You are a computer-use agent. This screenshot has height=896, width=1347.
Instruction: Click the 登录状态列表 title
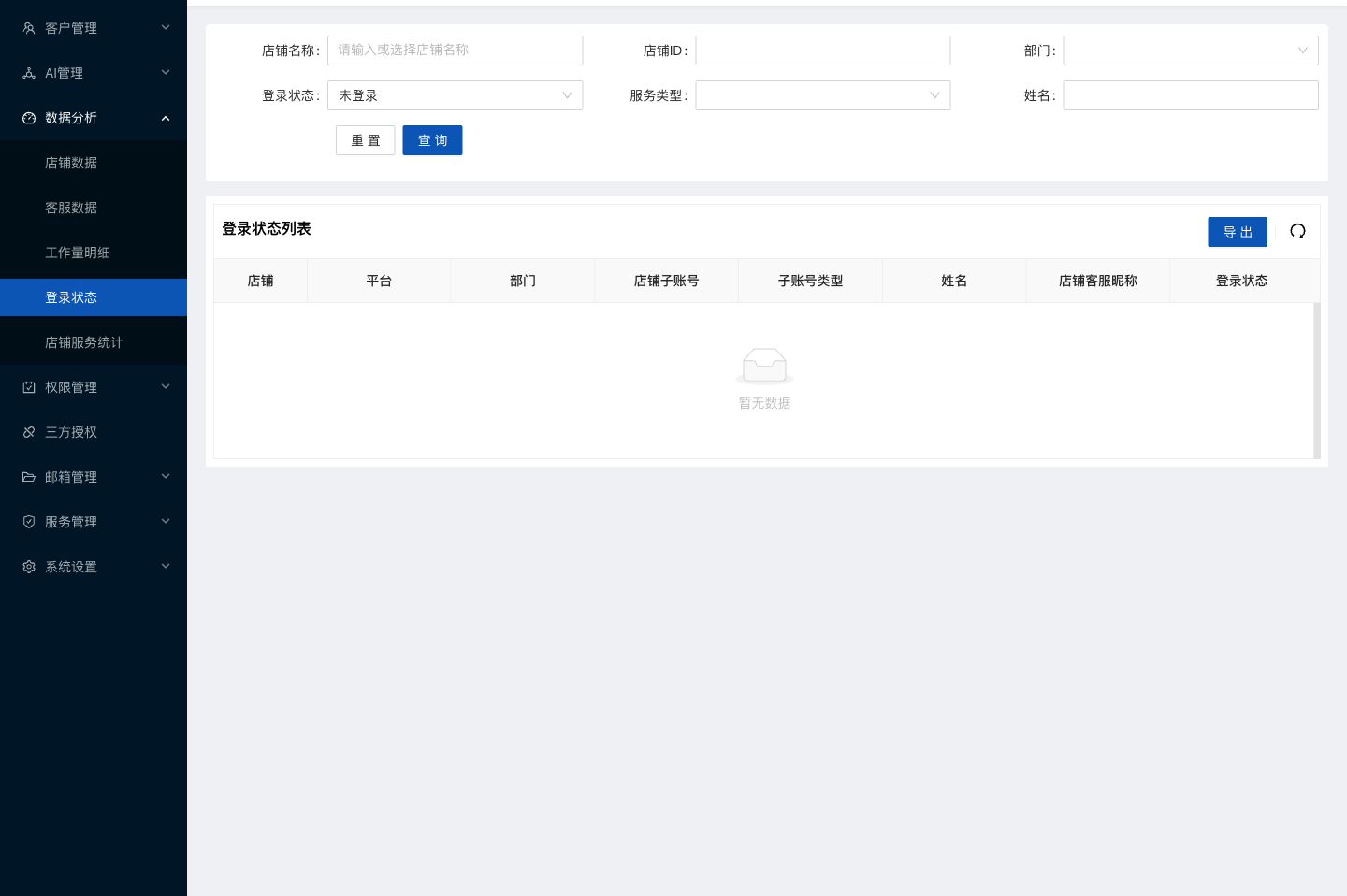[x=267, y=228]
